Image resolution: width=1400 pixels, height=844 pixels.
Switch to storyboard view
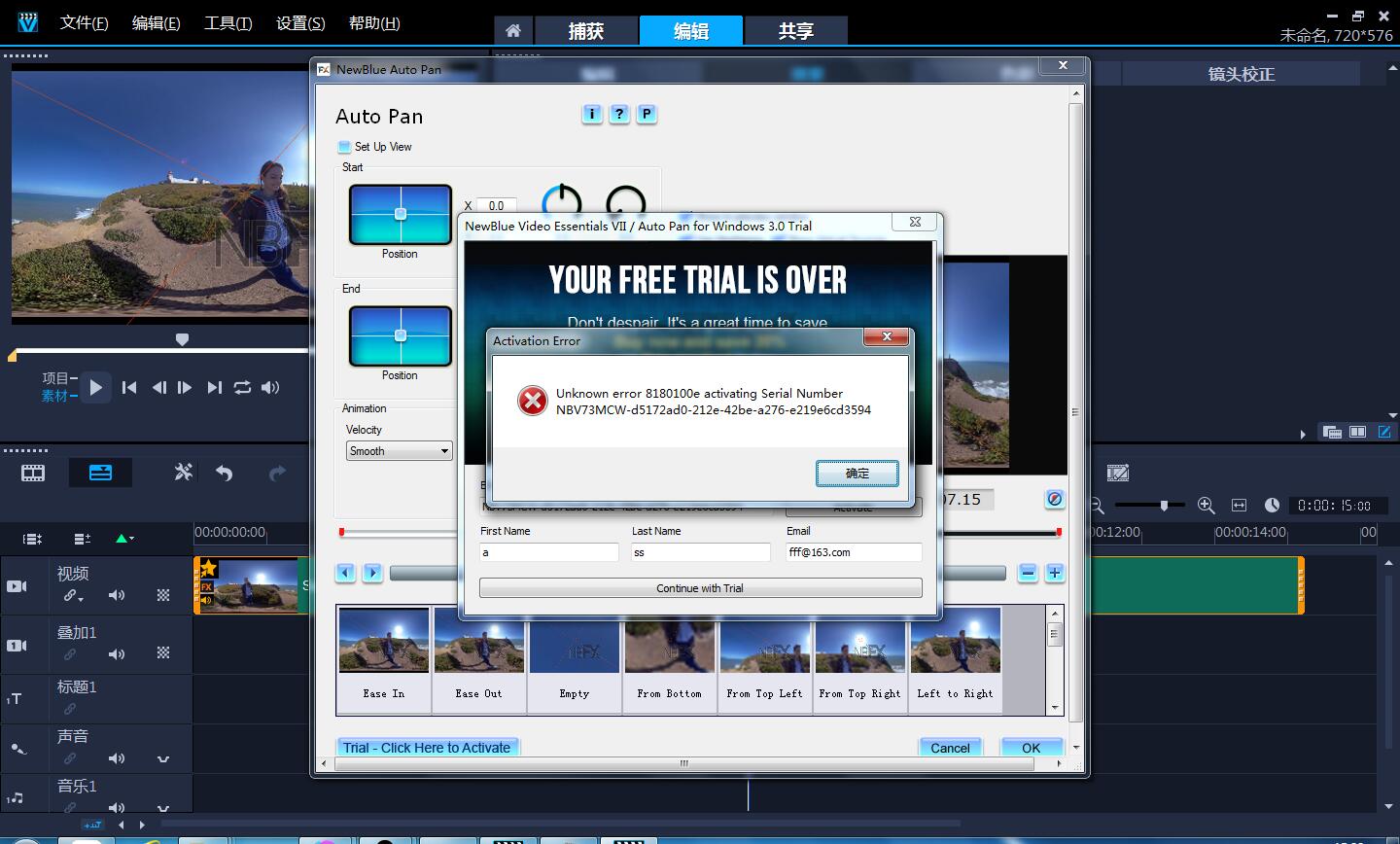pyautogui.click(x=33, y=474)
